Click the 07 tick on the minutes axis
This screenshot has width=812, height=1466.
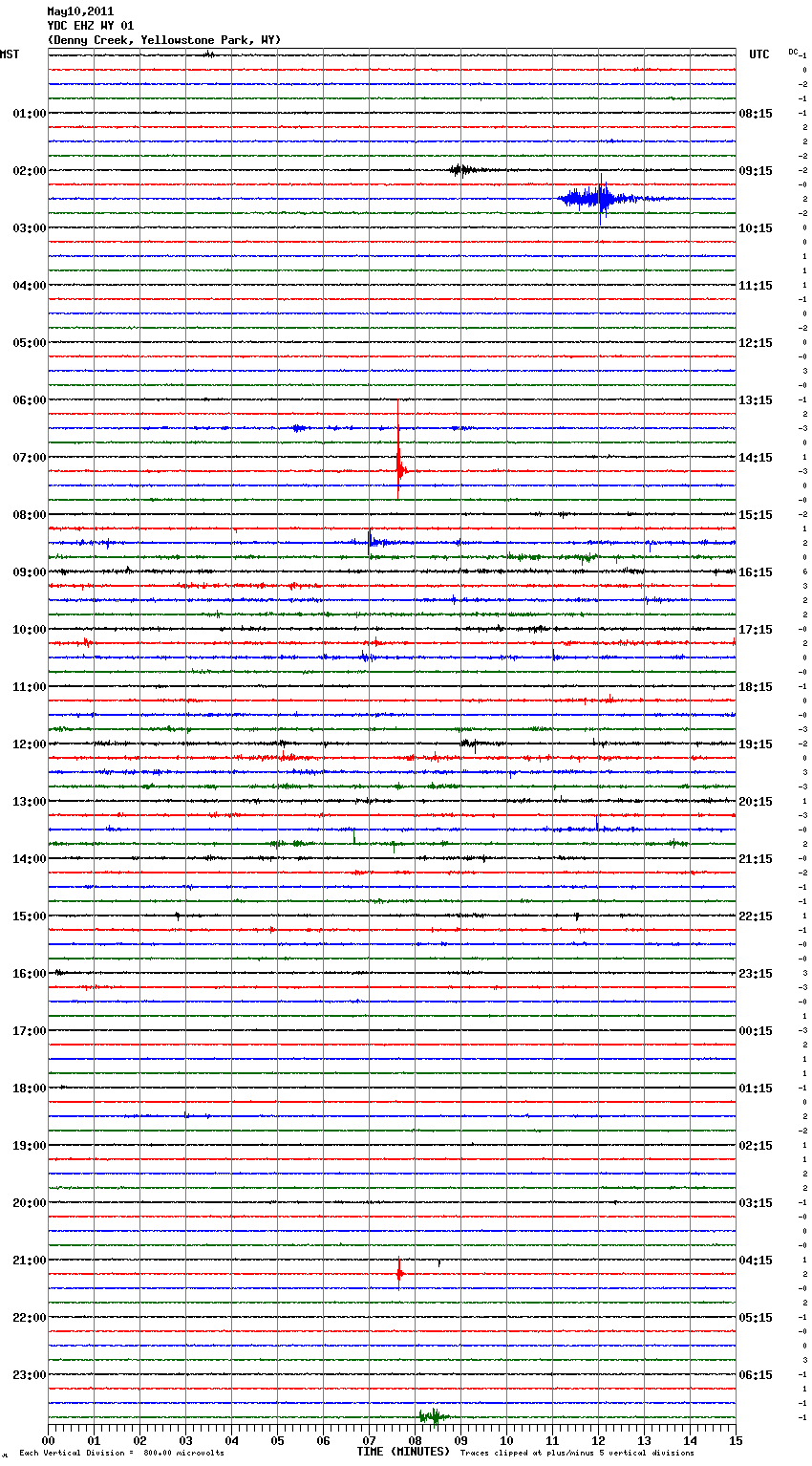click(369, 1439)
